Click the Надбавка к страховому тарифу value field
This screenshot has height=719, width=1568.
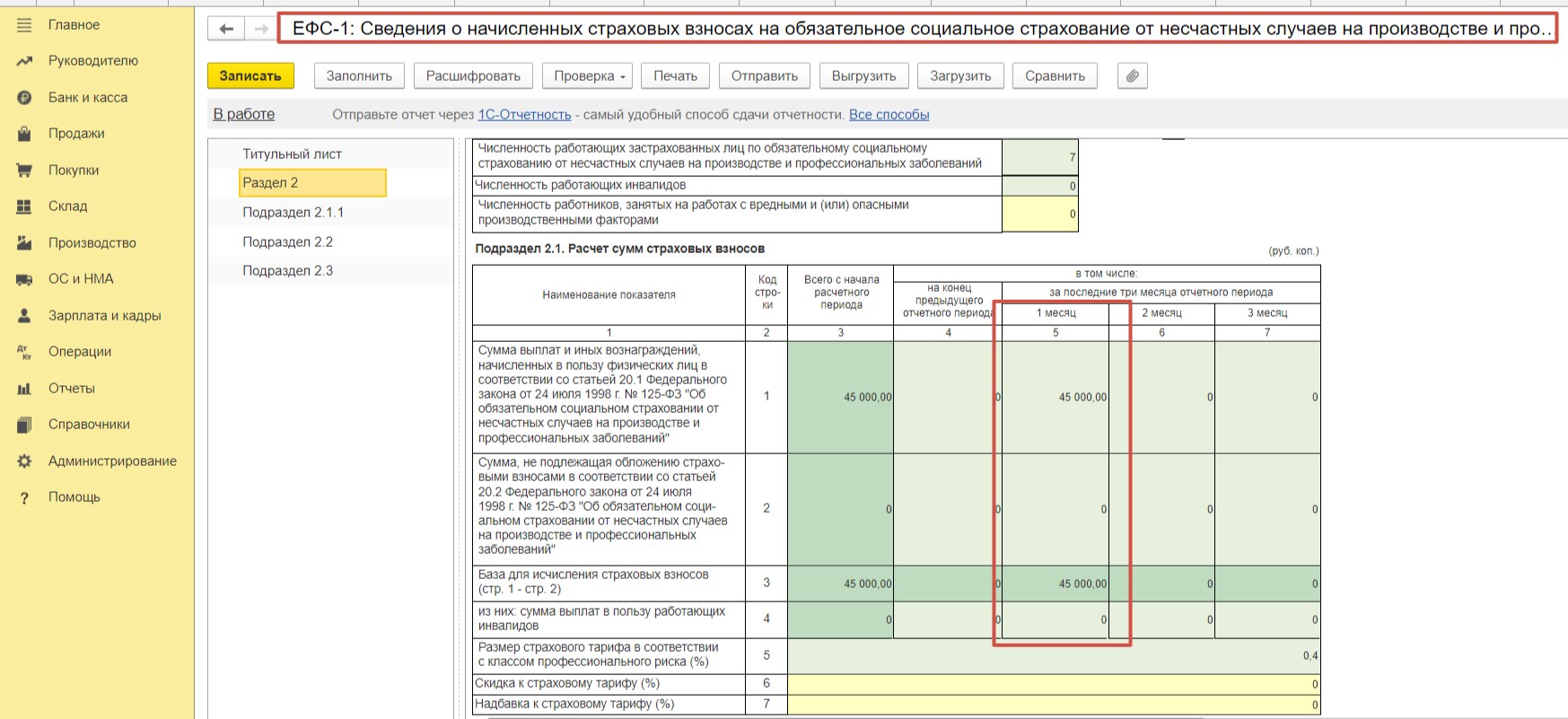pos(1054,705)
